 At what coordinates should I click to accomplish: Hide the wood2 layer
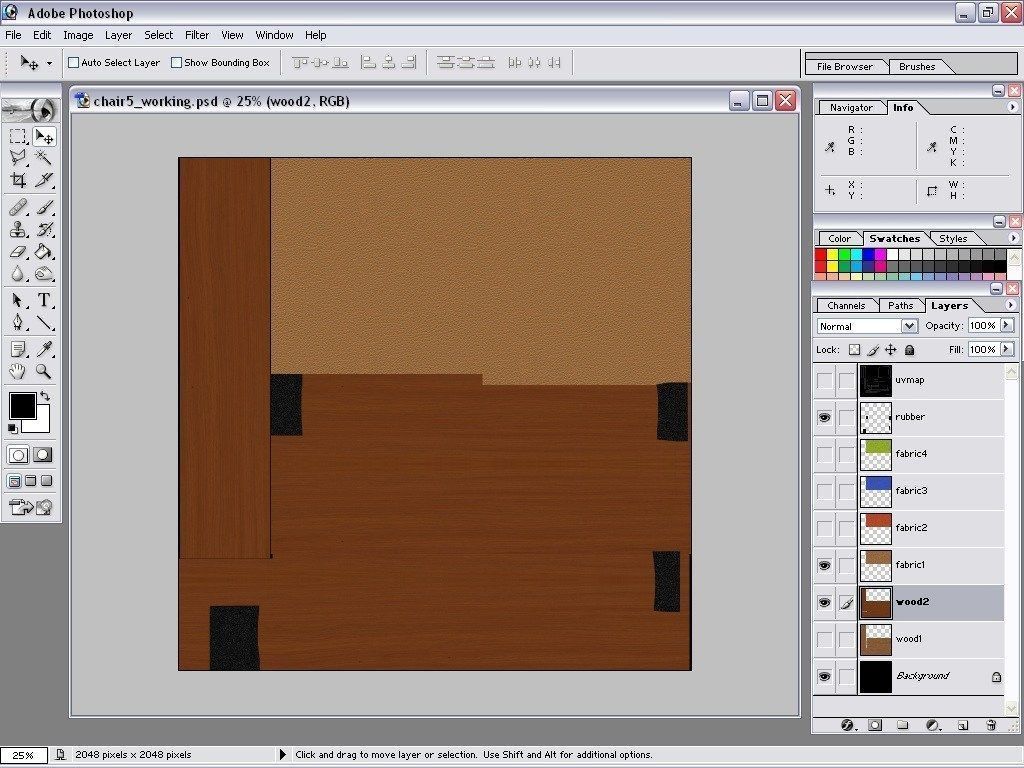825,602
